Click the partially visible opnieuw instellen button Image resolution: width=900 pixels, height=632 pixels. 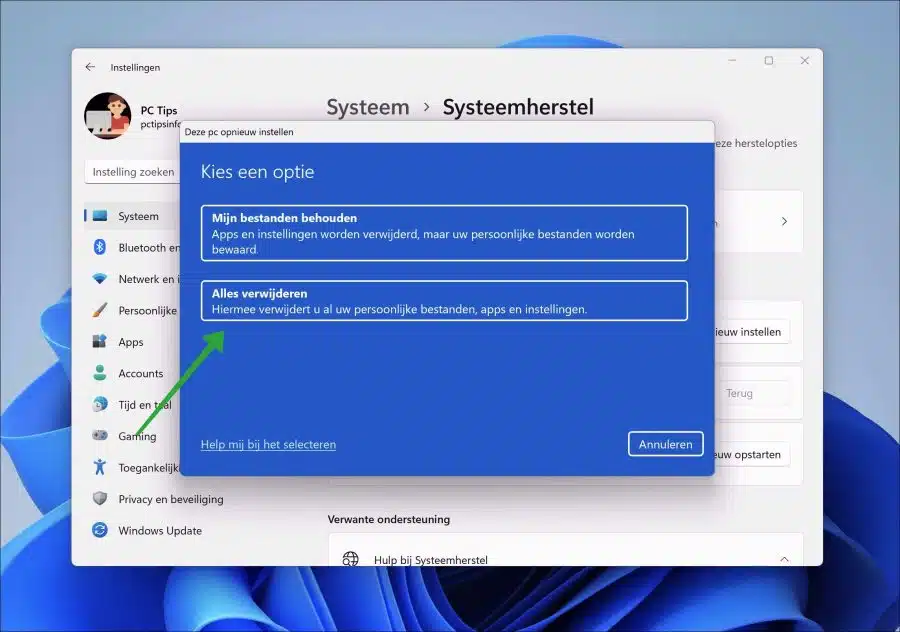751,332
